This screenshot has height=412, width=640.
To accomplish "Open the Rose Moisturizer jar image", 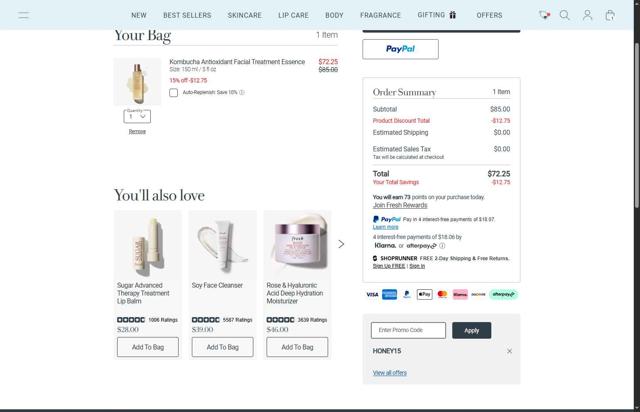I will (x=298, y=244).
